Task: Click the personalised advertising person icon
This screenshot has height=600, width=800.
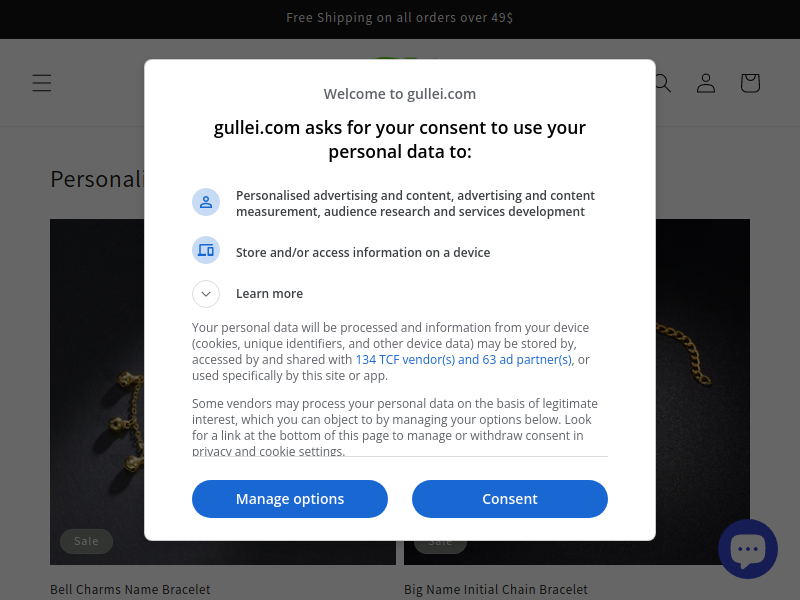Action: (206, 202)
